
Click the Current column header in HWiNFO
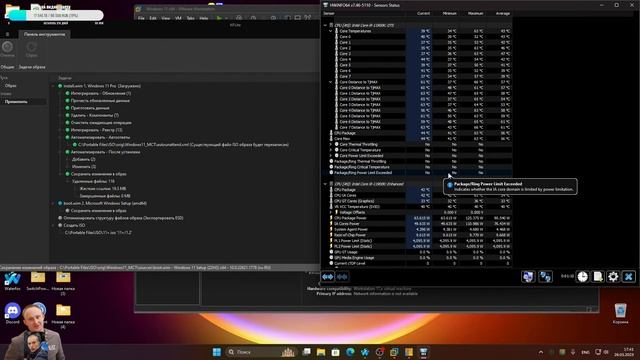(x=423, y=13)
